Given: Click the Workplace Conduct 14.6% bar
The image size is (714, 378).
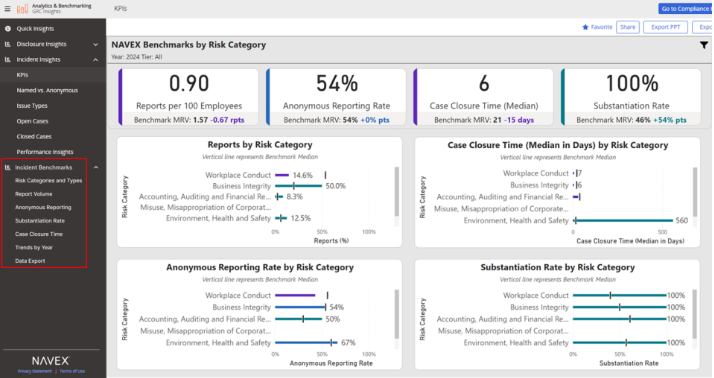Looking at the screenshot, I should [282, 175].
